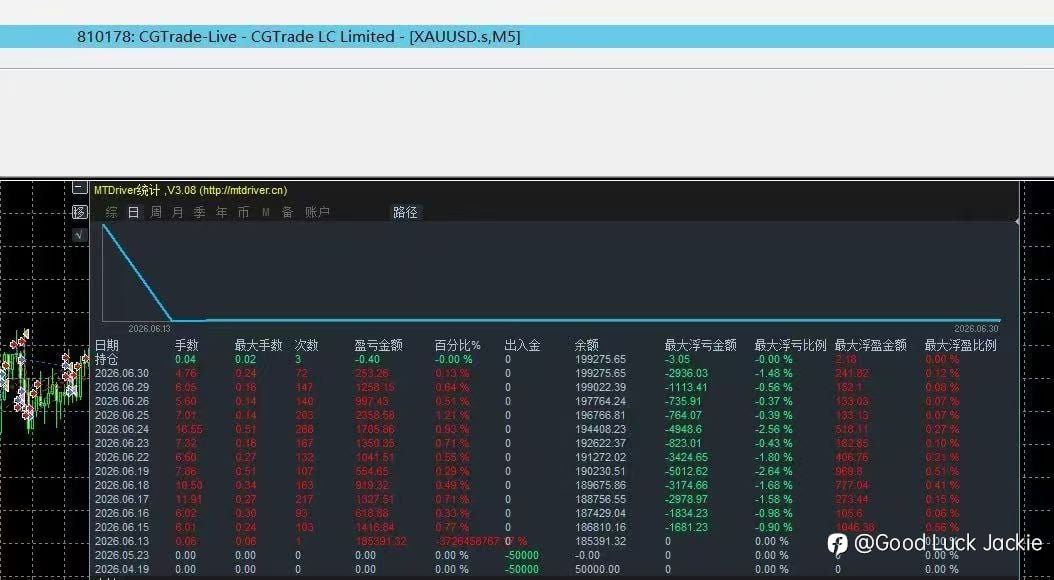Click the -50000 withdrawal on 2026.04.19
The height and width of the screenshot is (580, 1054).
coord(522,569)
